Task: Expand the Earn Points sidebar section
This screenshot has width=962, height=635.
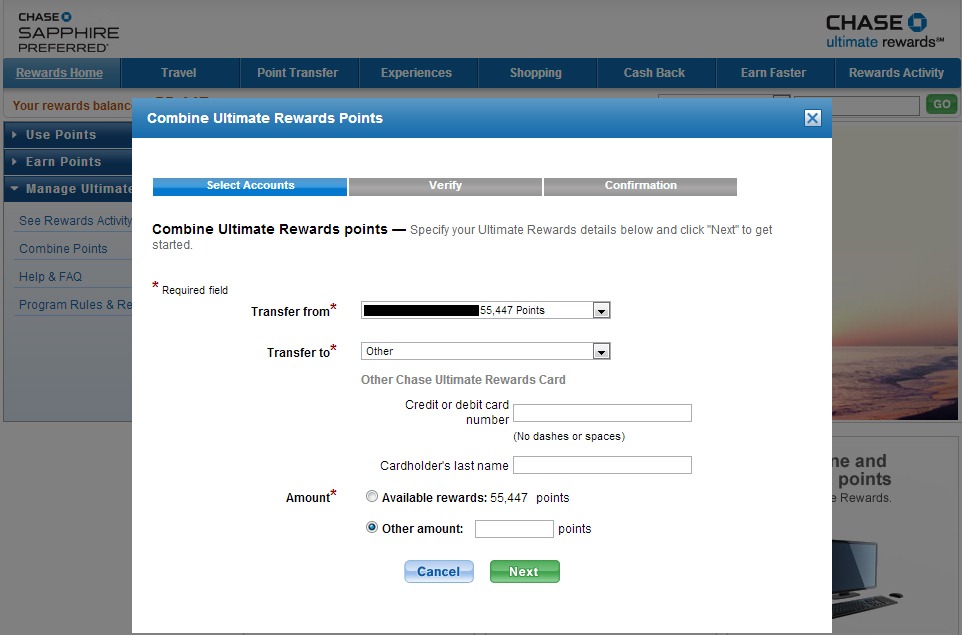Action: (63, 162)
